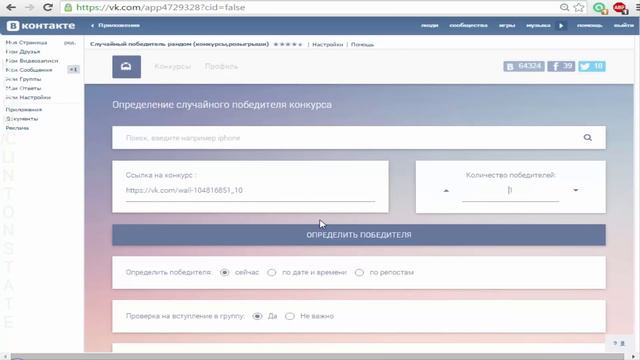Screen dimensions: 640x360
Task: Open 'люди' in VK top menu
Action: pyautogui.click(x=429, y=25)
